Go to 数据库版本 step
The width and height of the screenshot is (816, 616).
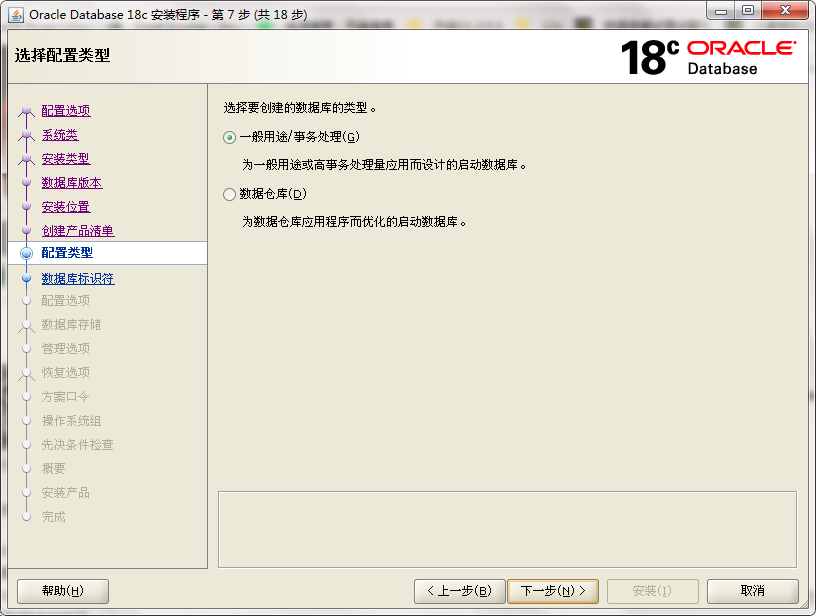(72, 183)
